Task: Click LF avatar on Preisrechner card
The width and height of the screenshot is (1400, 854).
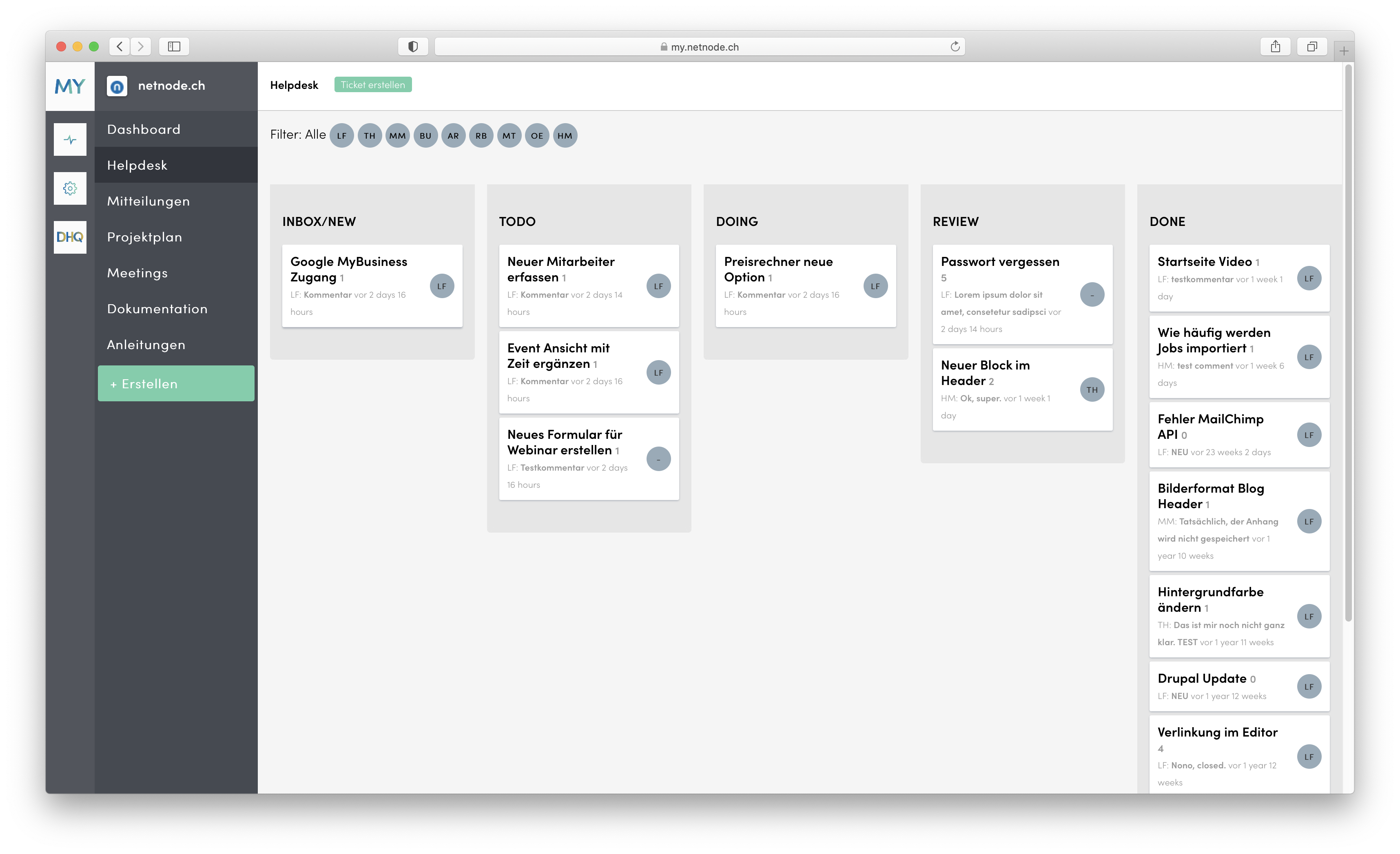Action: point(875,286)
